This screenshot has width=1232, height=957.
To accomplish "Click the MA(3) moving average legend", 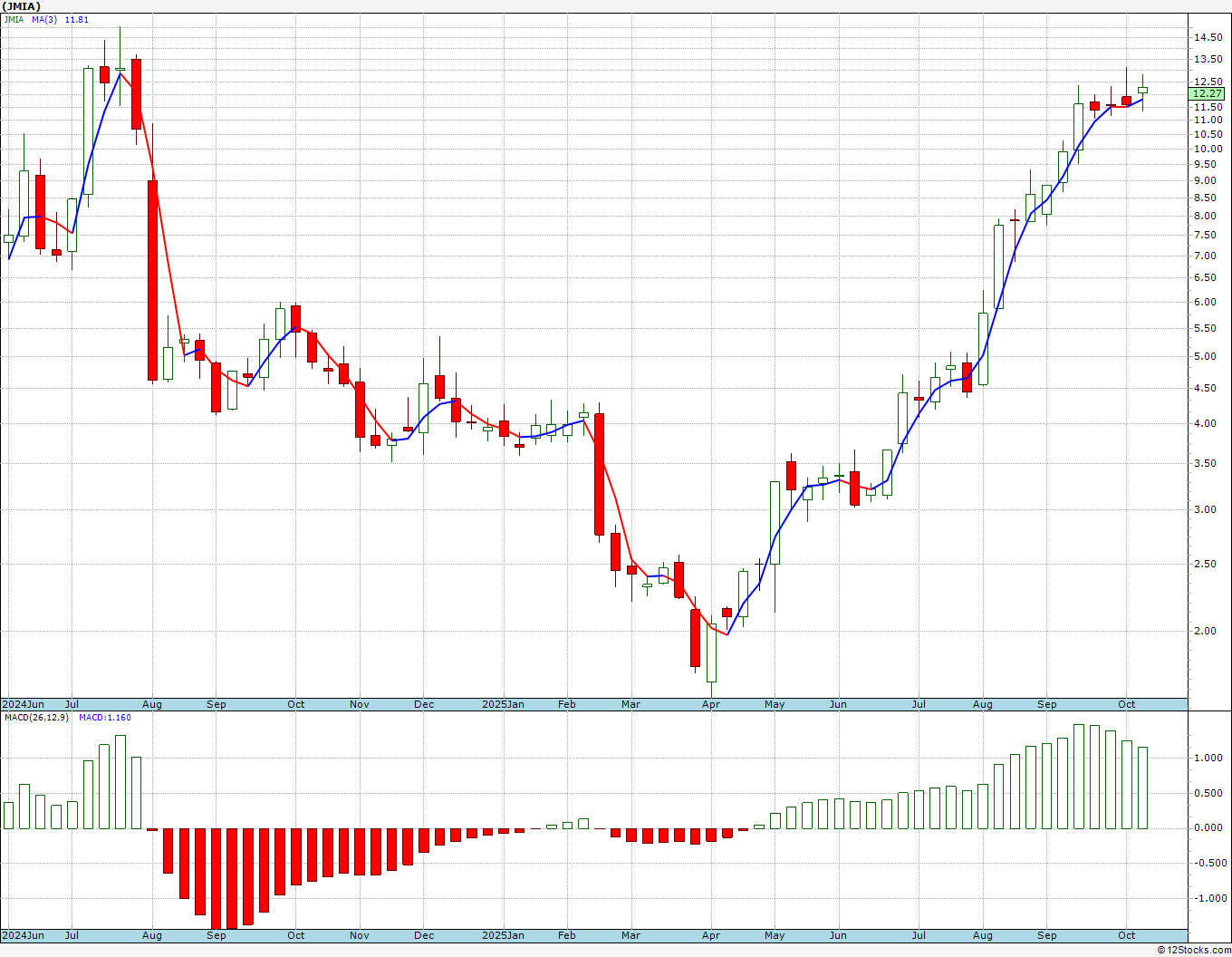I will tap(43, 19).
